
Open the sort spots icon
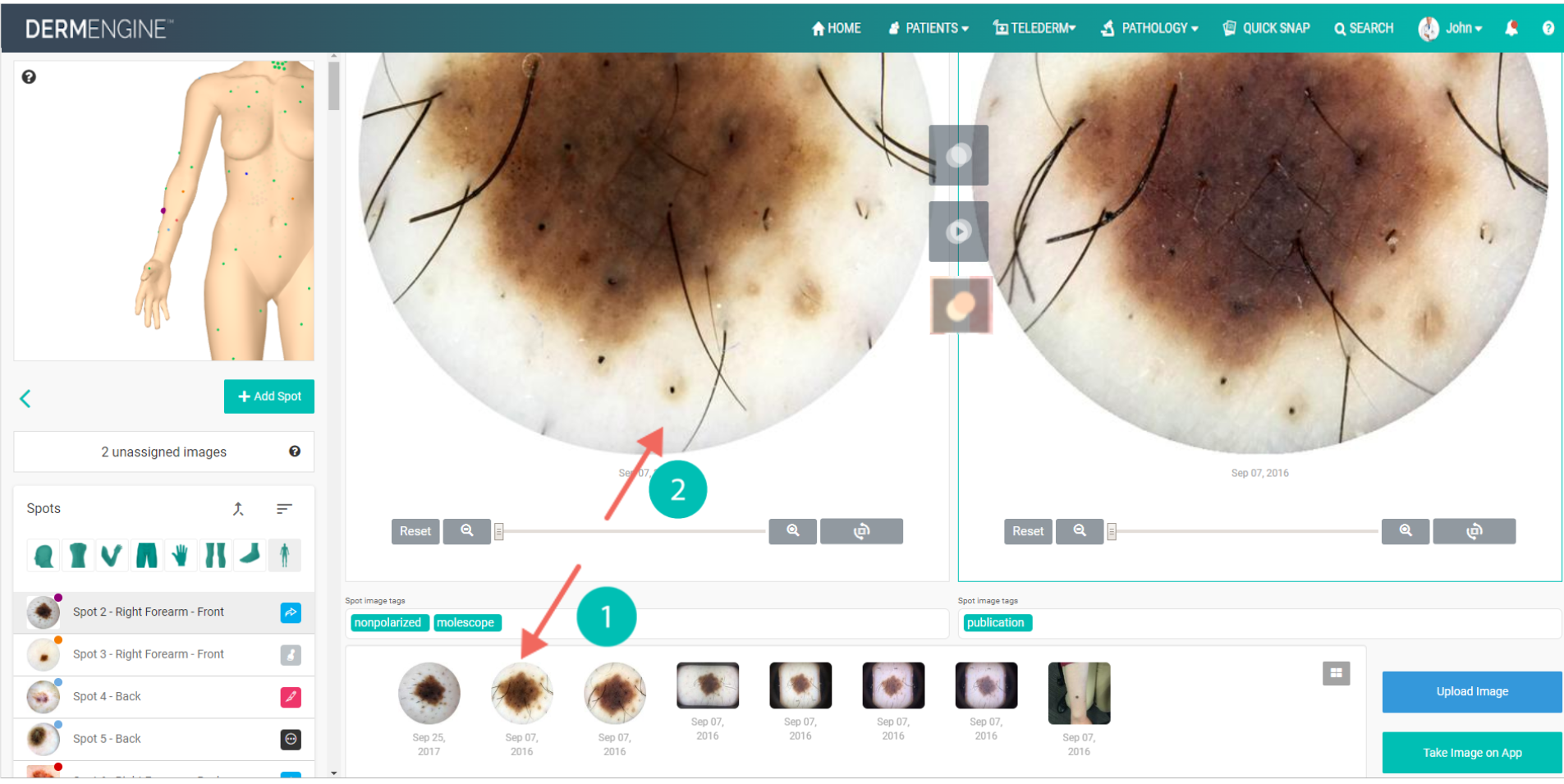[x=284, y=509]
